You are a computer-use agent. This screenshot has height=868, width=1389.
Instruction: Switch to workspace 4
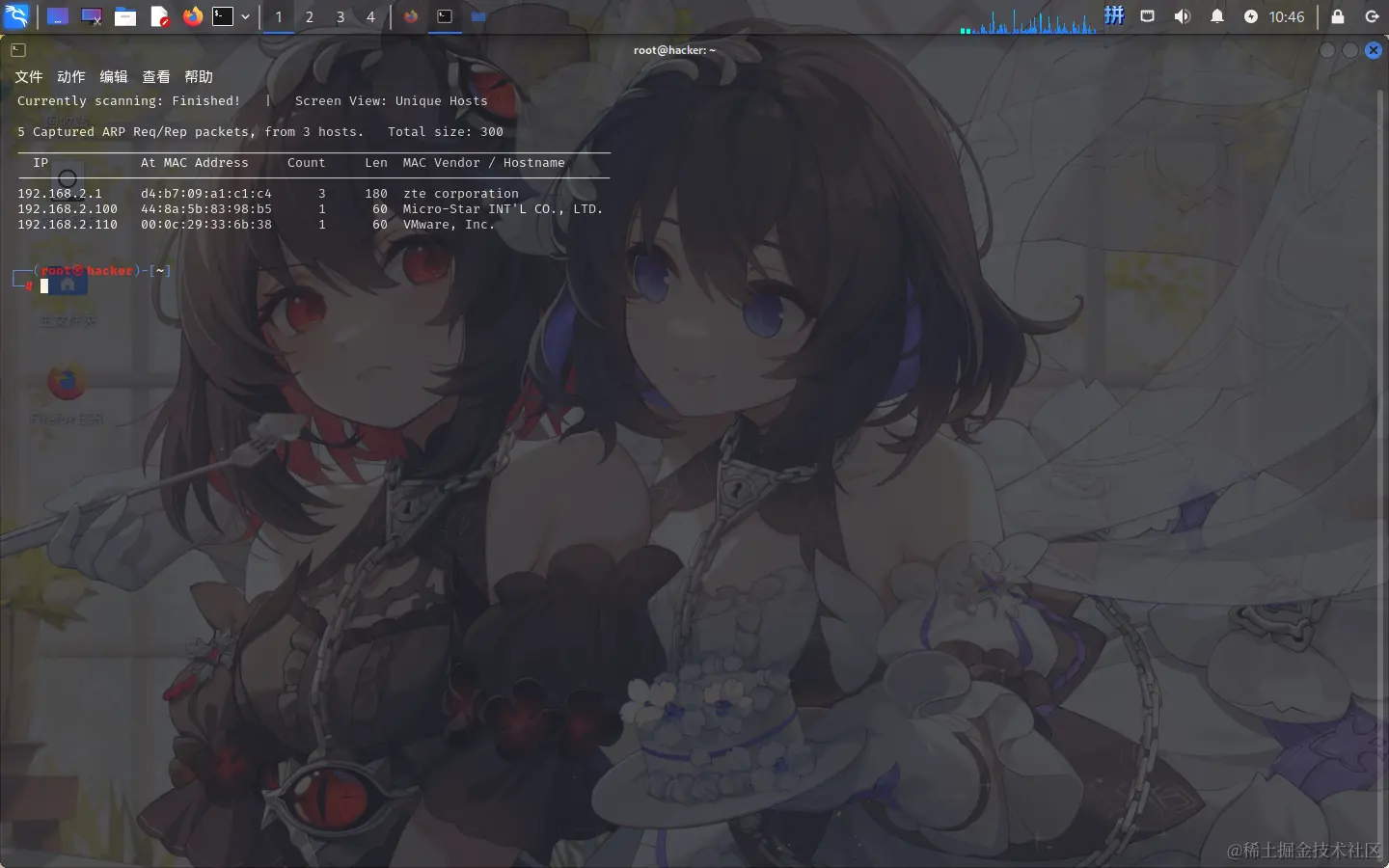370,16
